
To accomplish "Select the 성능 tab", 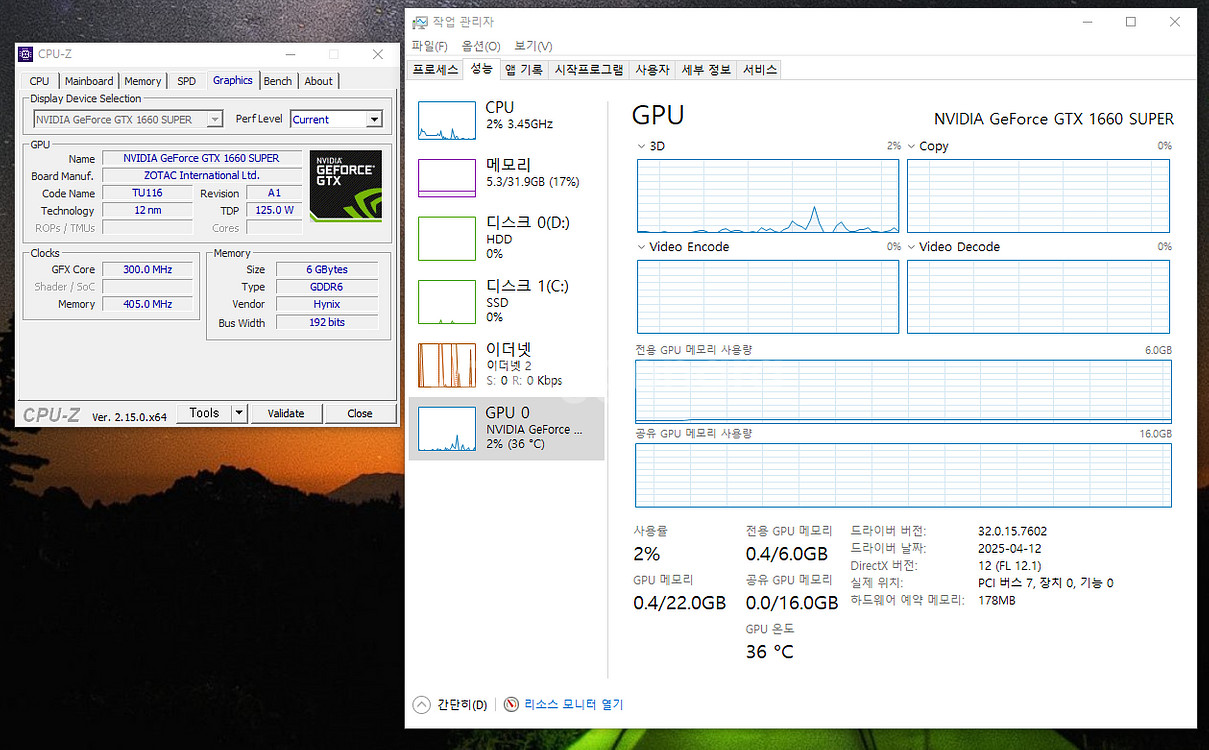I will [x=482, y=69].
